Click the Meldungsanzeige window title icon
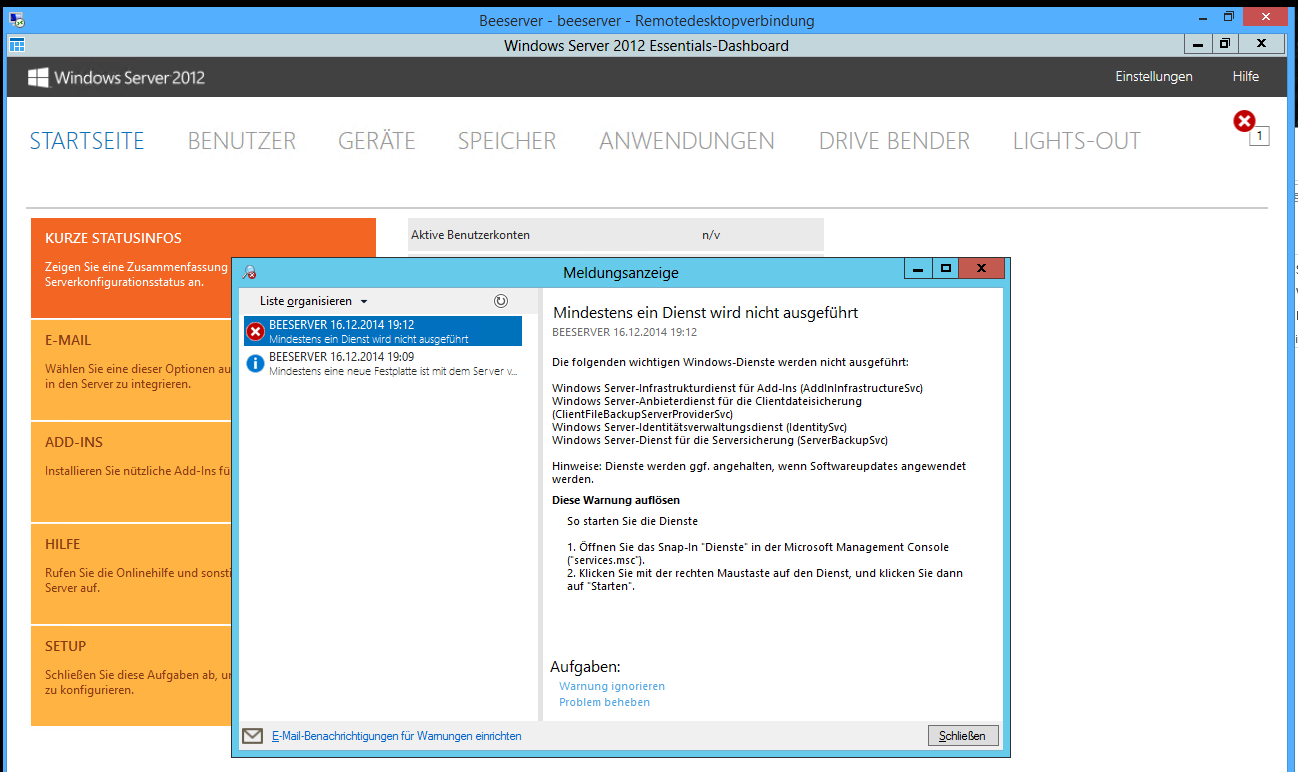The height and width of the screenshot is (772, 1298). pos(249,271)
